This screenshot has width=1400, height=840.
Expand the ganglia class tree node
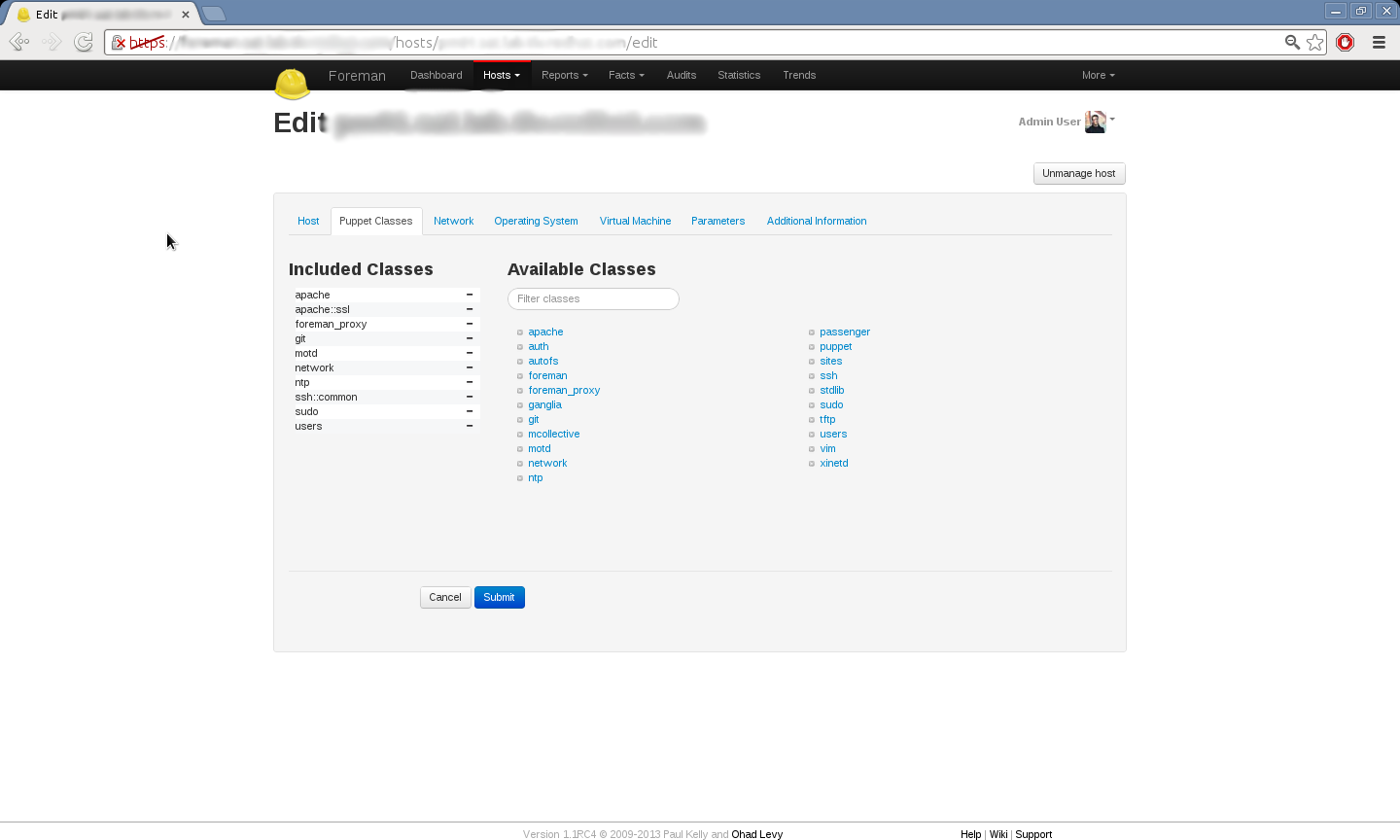[x=520, y=405]
